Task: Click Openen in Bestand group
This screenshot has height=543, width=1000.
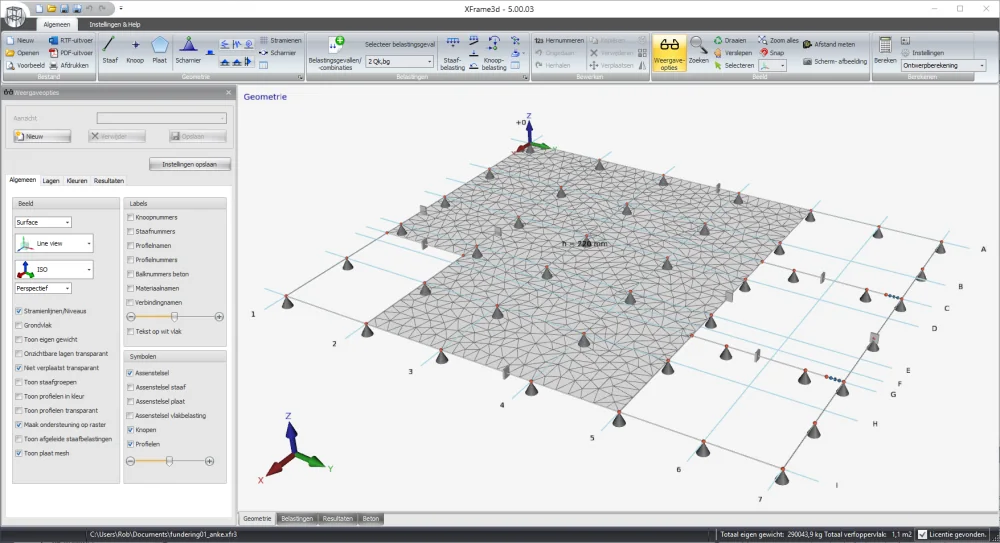Action: click(22, 53)
